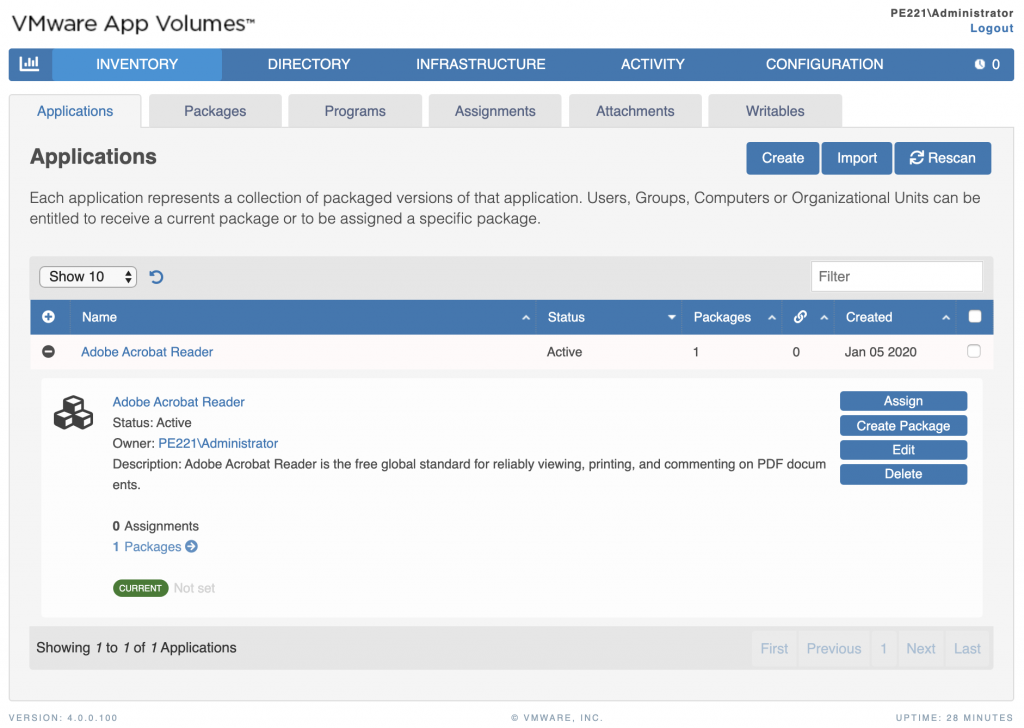Click inside the Filter input field
This screenshot has width=1024, height=728.
point(896,276)
